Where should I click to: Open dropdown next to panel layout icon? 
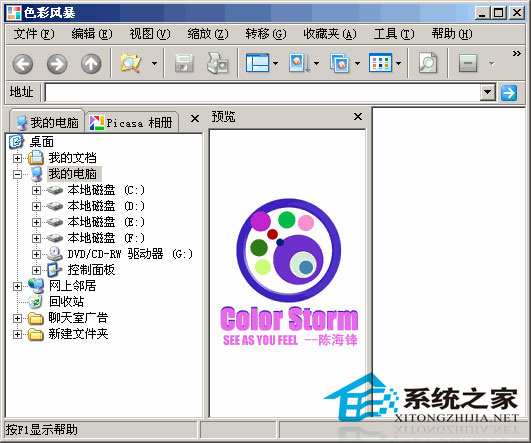275,63
